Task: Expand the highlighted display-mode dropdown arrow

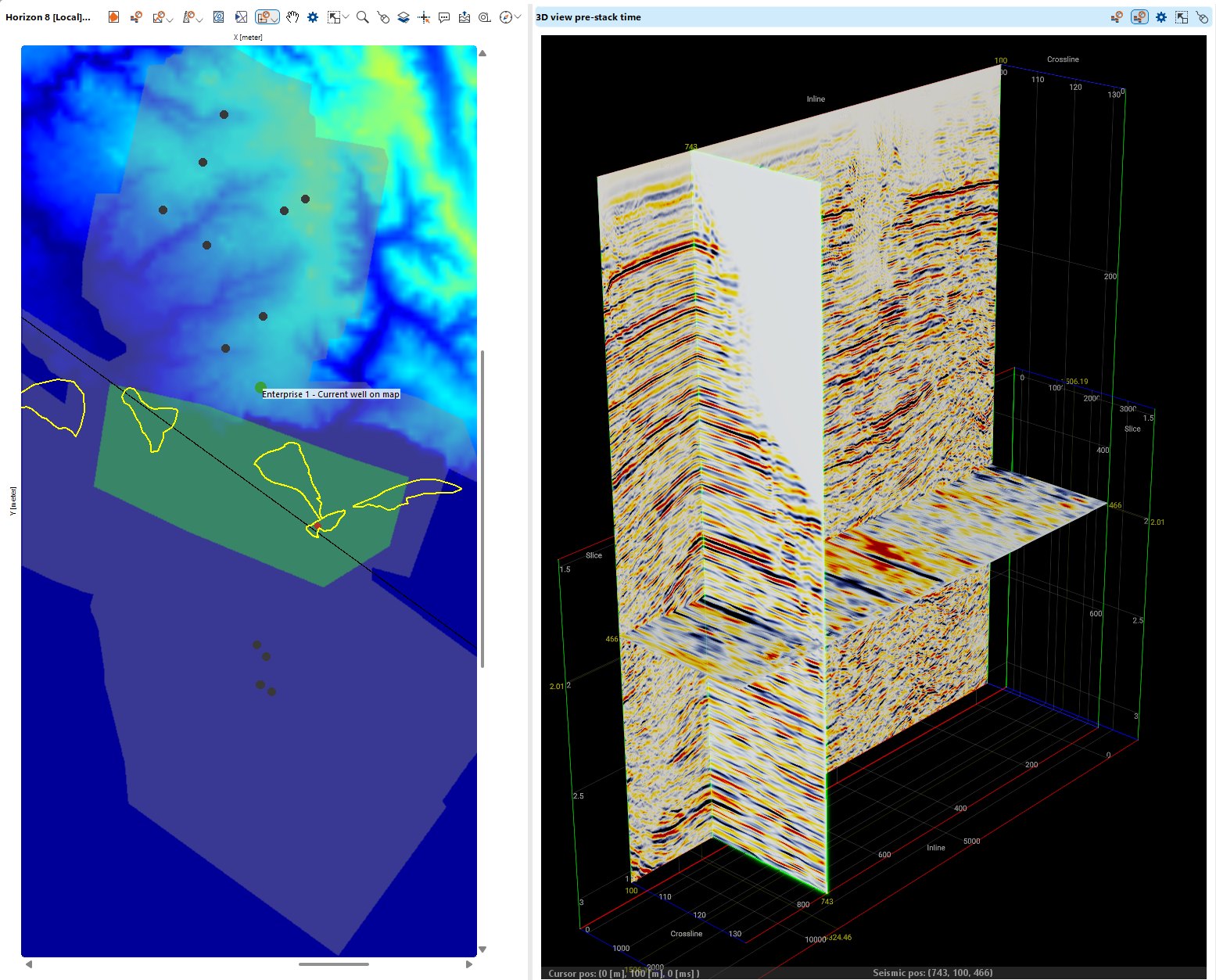Action: (x=274, y=20)
